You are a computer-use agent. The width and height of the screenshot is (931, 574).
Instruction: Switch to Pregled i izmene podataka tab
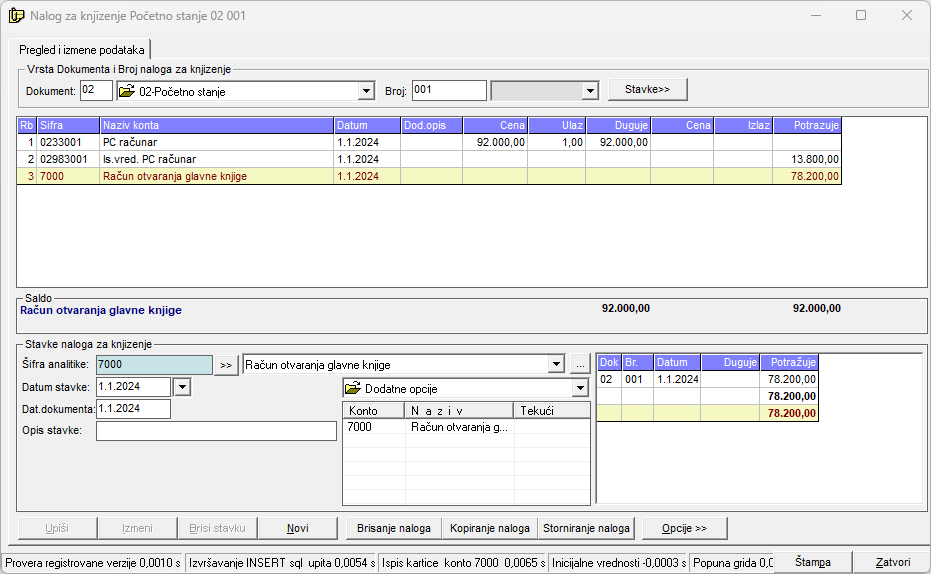point(82,49)
